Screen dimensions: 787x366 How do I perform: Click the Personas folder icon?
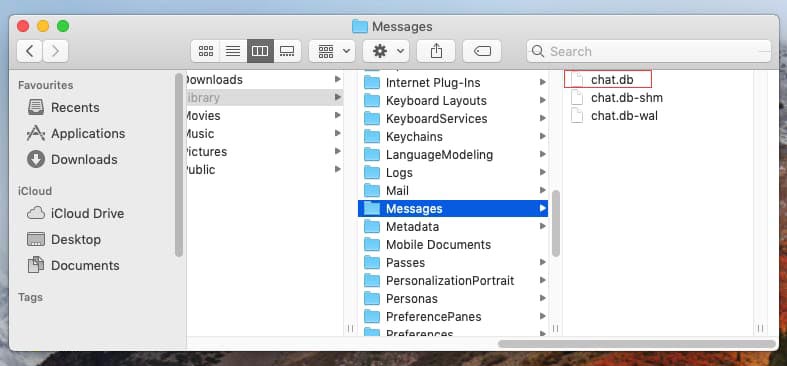pyautogui.click(x=372, y=299)
